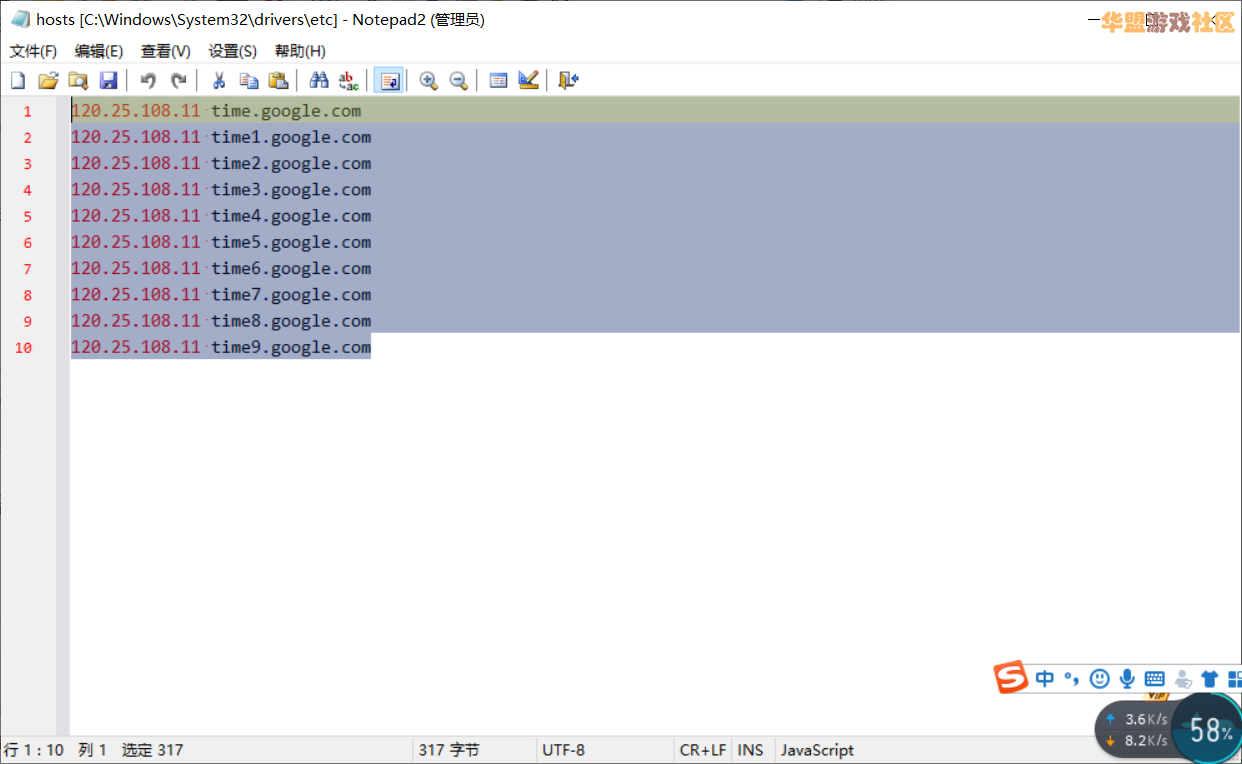Click line 2 text time1.google.com

(291, 137)
